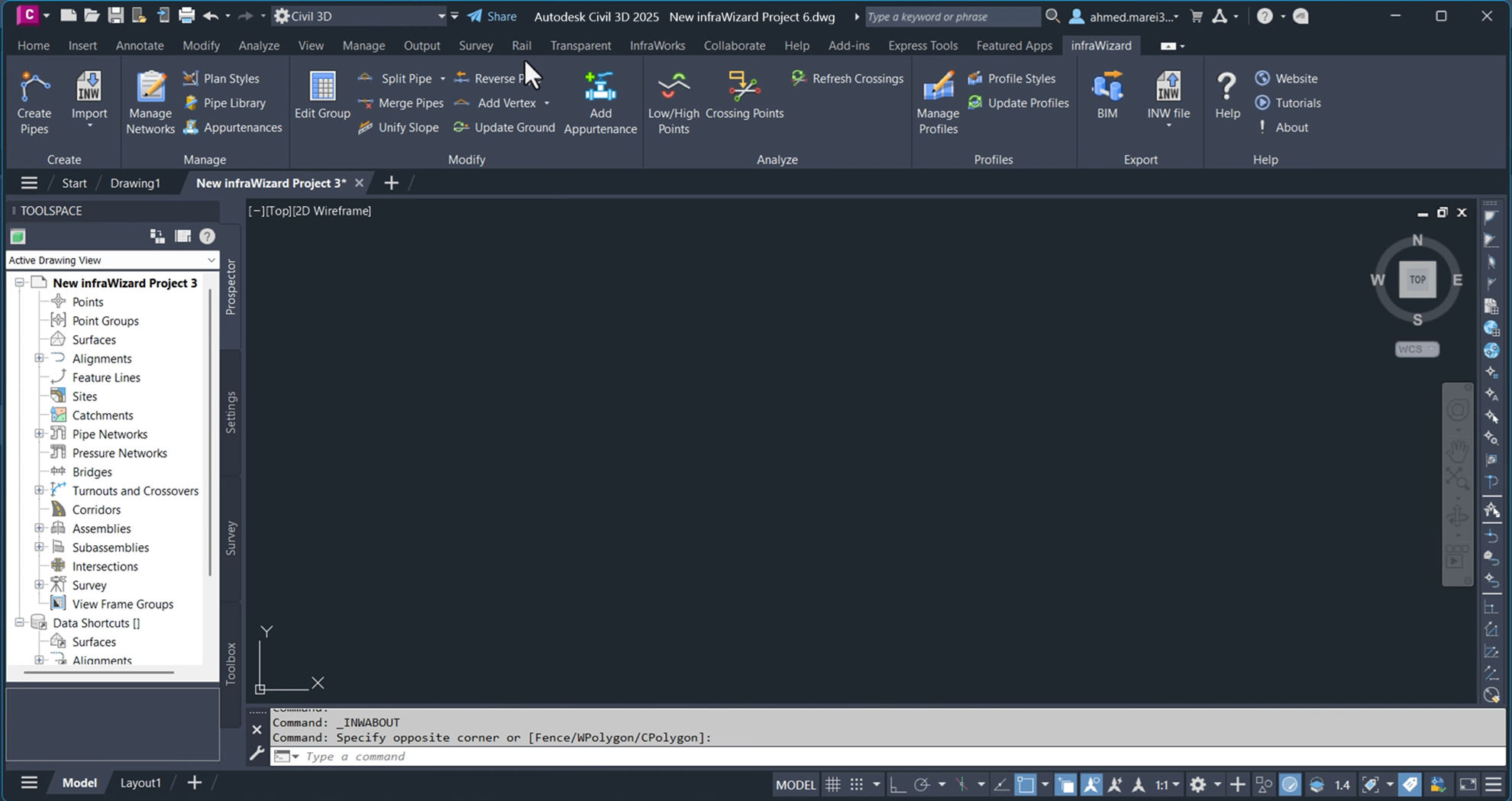
Task: Open Plan Styles
Action: pos(221,78)
